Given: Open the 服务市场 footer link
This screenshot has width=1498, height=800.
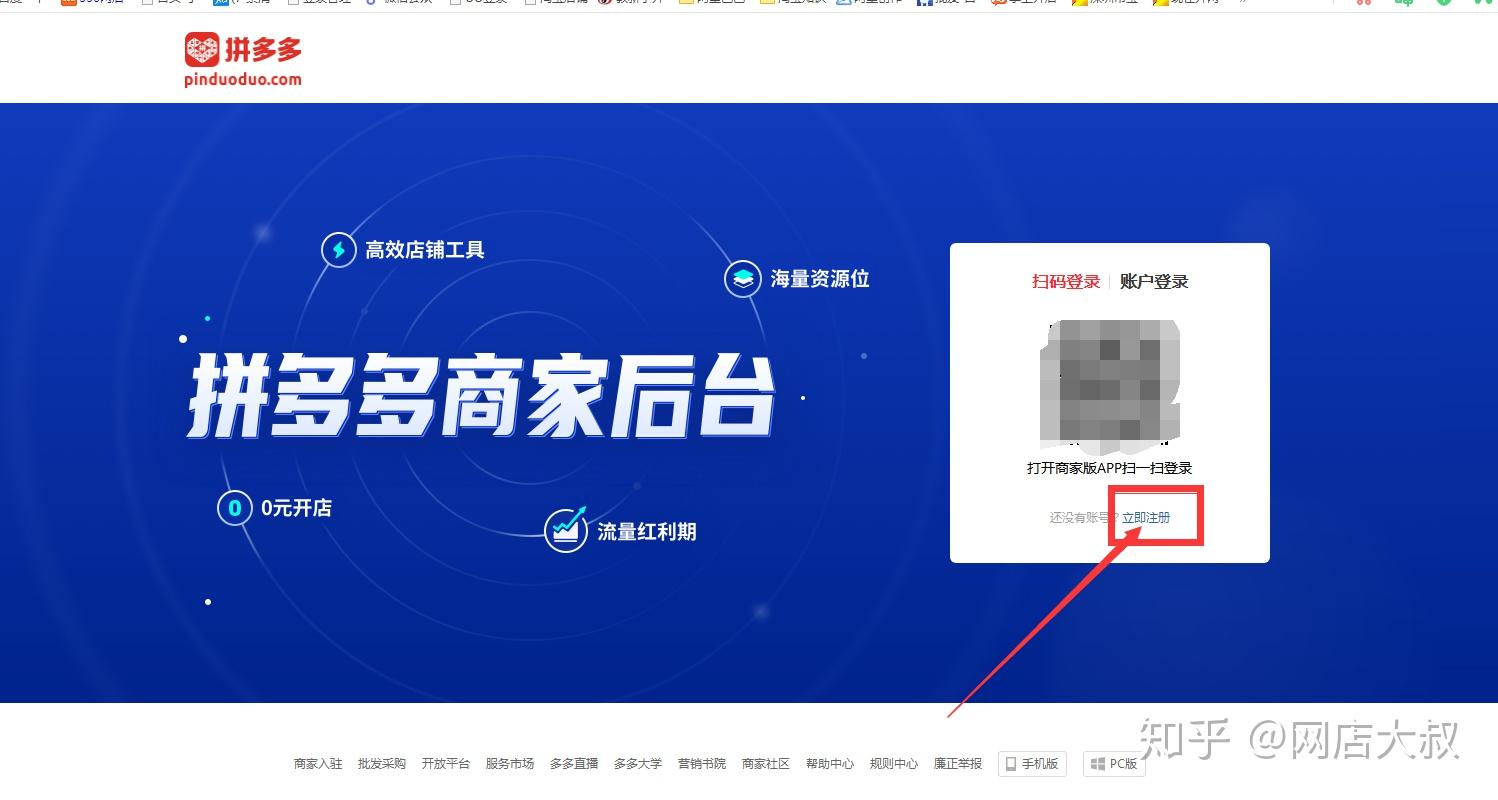Looking at the screenshot, I should pyautogui.click(x=510, y=764).
